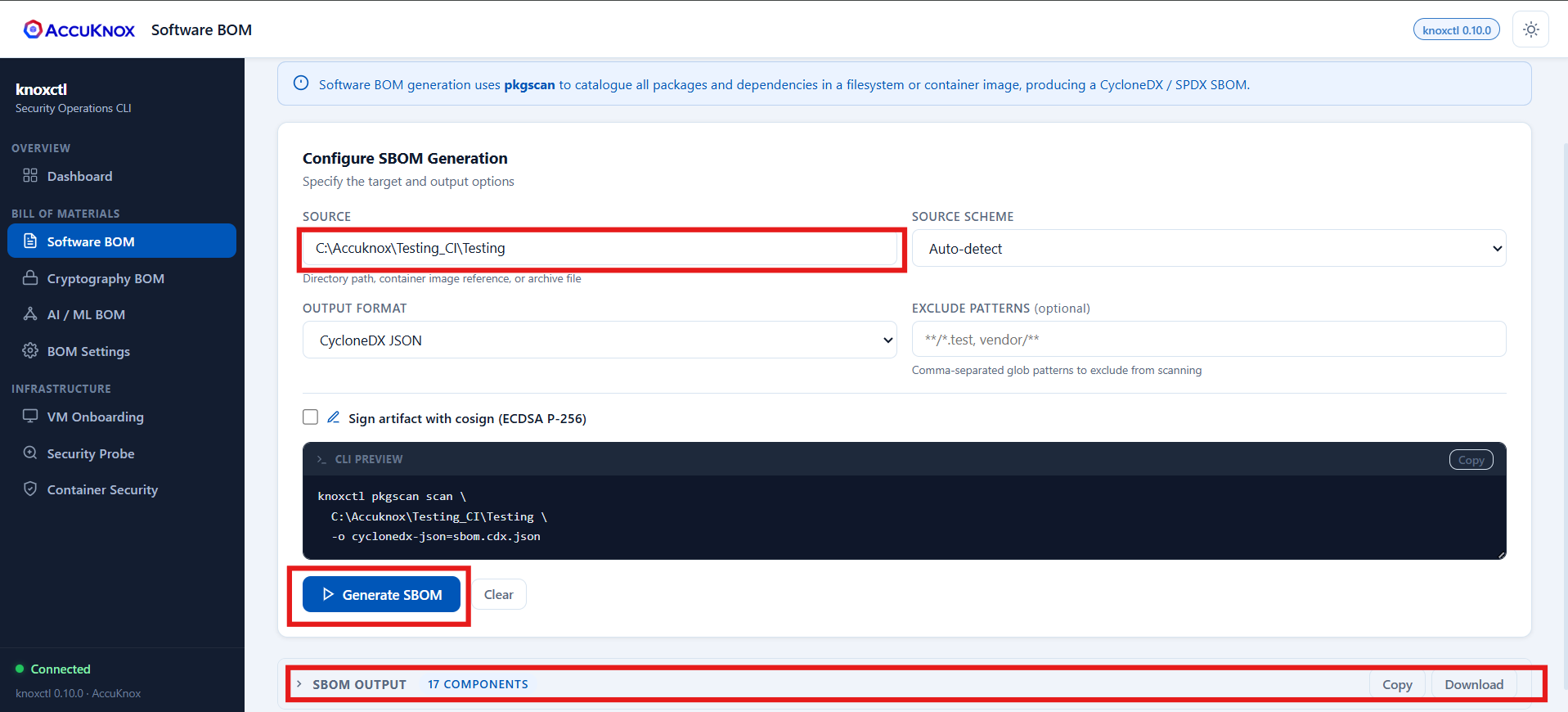The height and width of the screenshot is (712, 1568).
Task: Open Security Probe page
Action: click(122, 453)
